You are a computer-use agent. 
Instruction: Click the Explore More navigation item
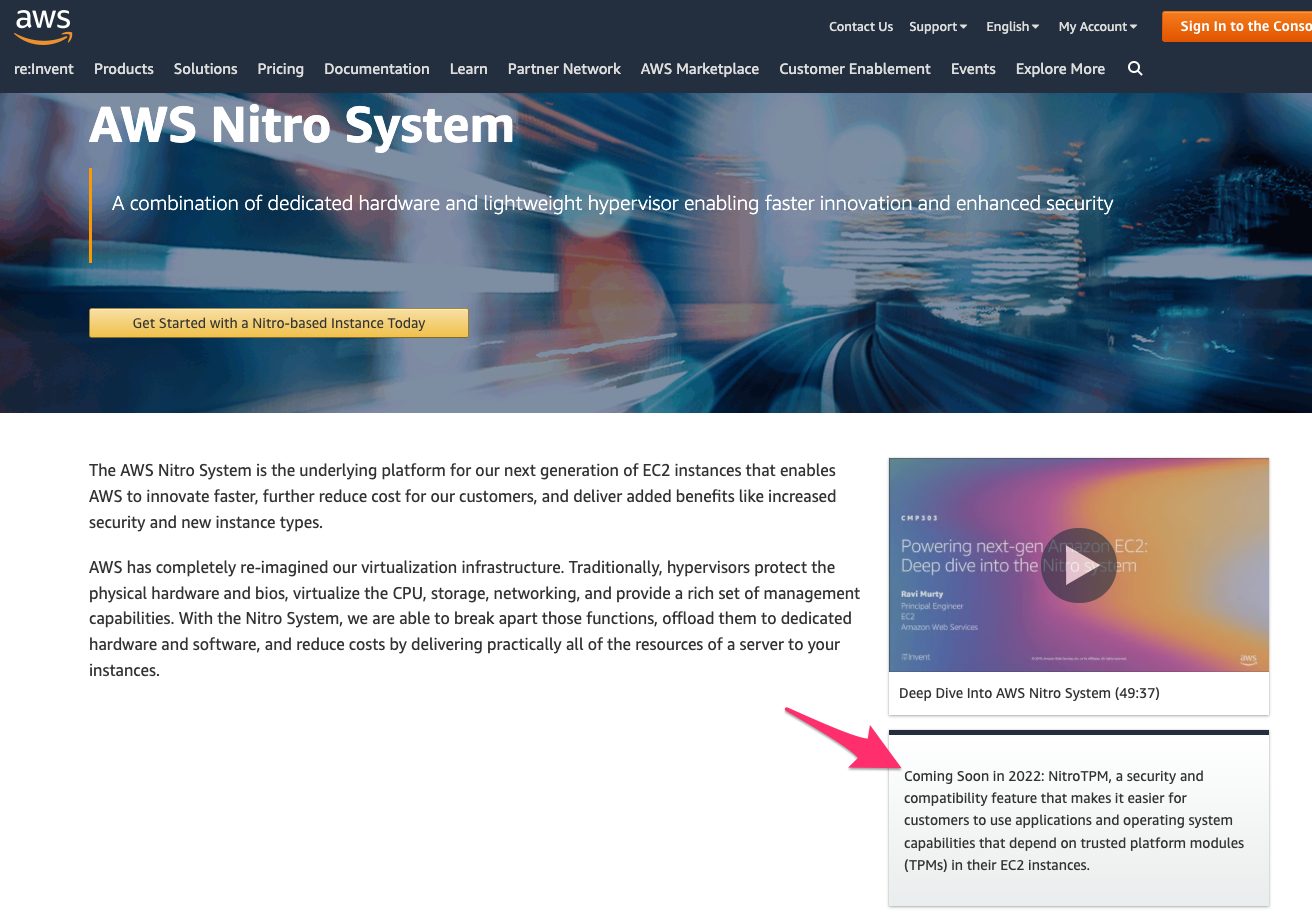tap(1060, 69)
